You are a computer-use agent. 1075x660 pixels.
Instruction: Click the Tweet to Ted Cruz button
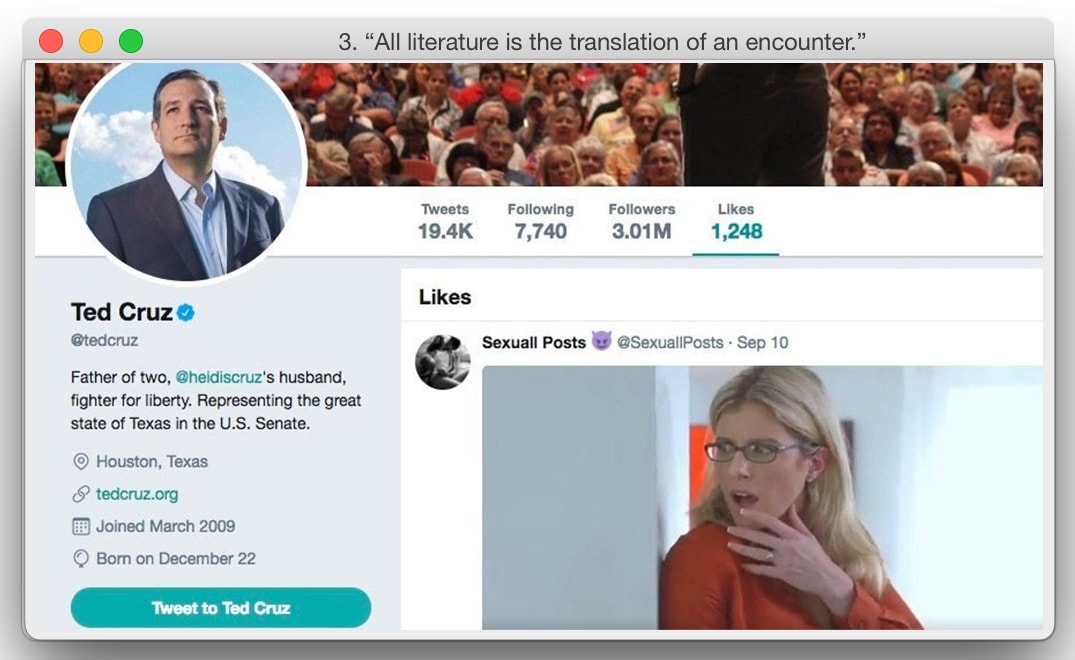coord(221,608)
